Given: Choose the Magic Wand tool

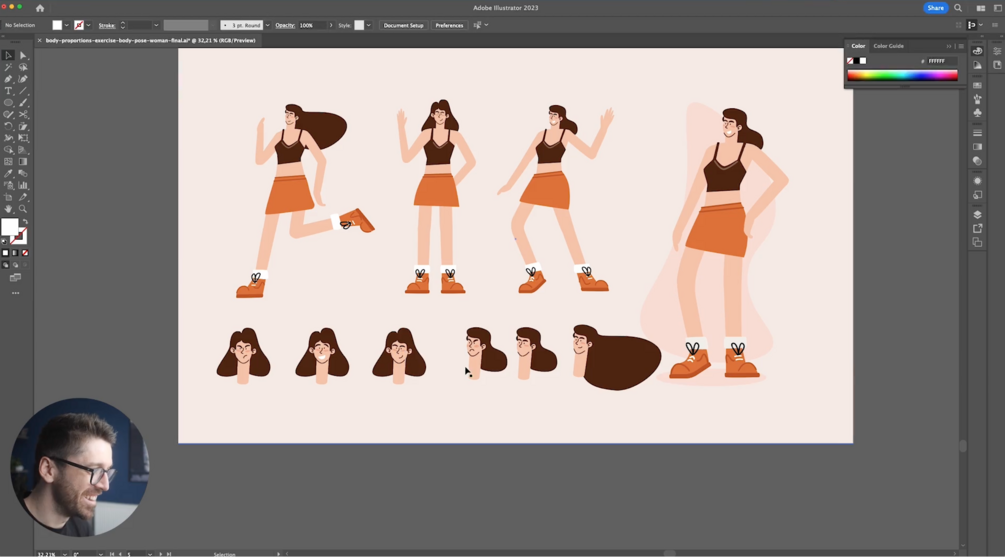Looking at the screenshot, I should [x=8, y=67].
